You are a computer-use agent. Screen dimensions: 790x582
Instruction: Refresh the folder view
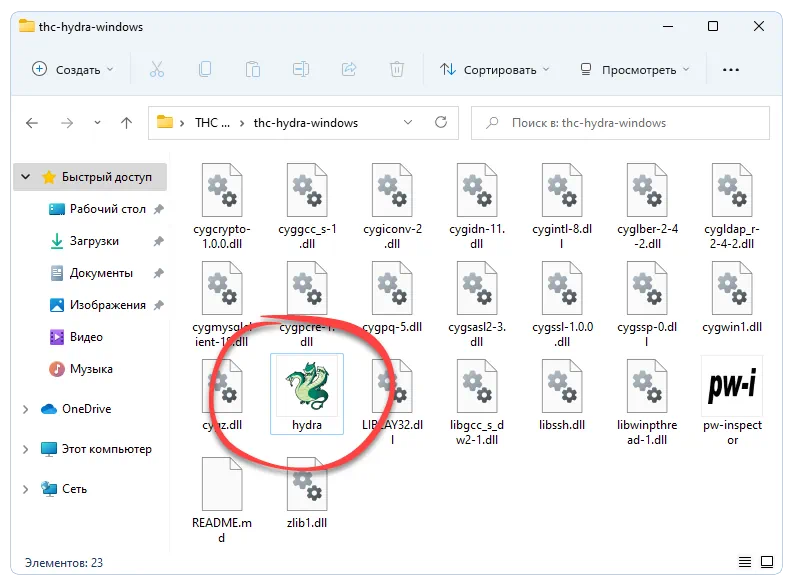tap(441, 122)
